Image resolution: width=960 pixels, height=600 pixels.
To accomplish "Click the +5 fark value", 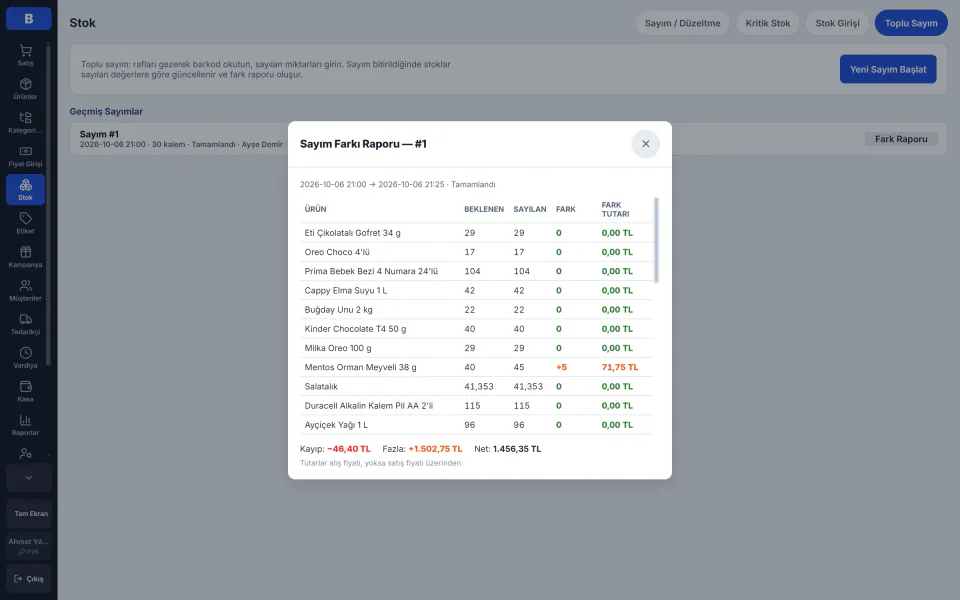I will (561, 367).
